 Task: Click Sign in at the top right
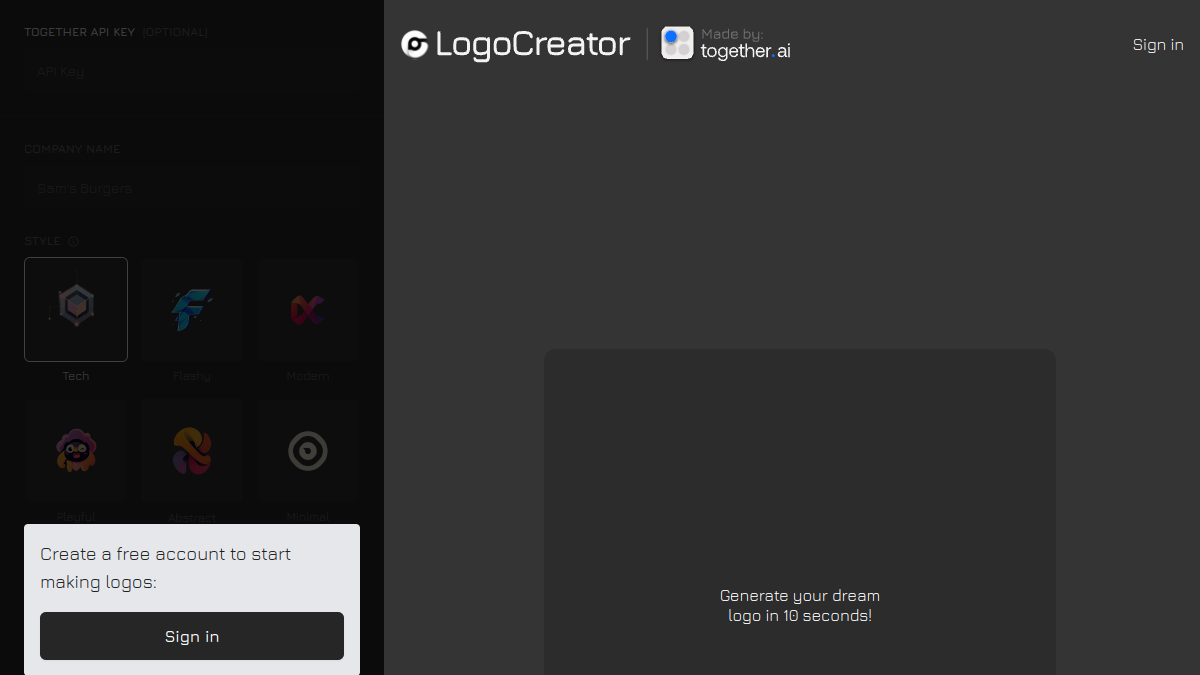(1158, 44)
